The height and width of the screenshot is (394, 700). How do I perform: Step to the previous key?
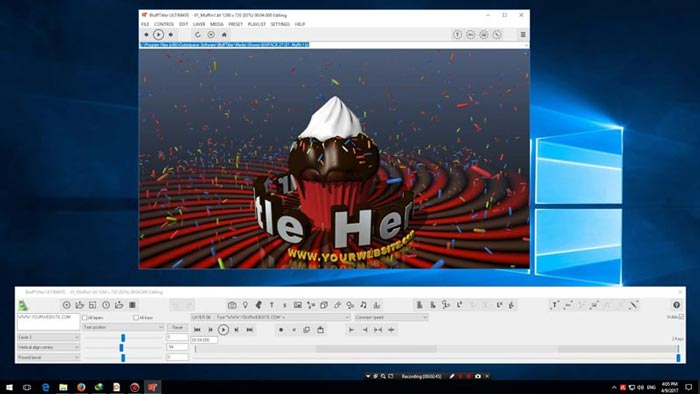210,330
